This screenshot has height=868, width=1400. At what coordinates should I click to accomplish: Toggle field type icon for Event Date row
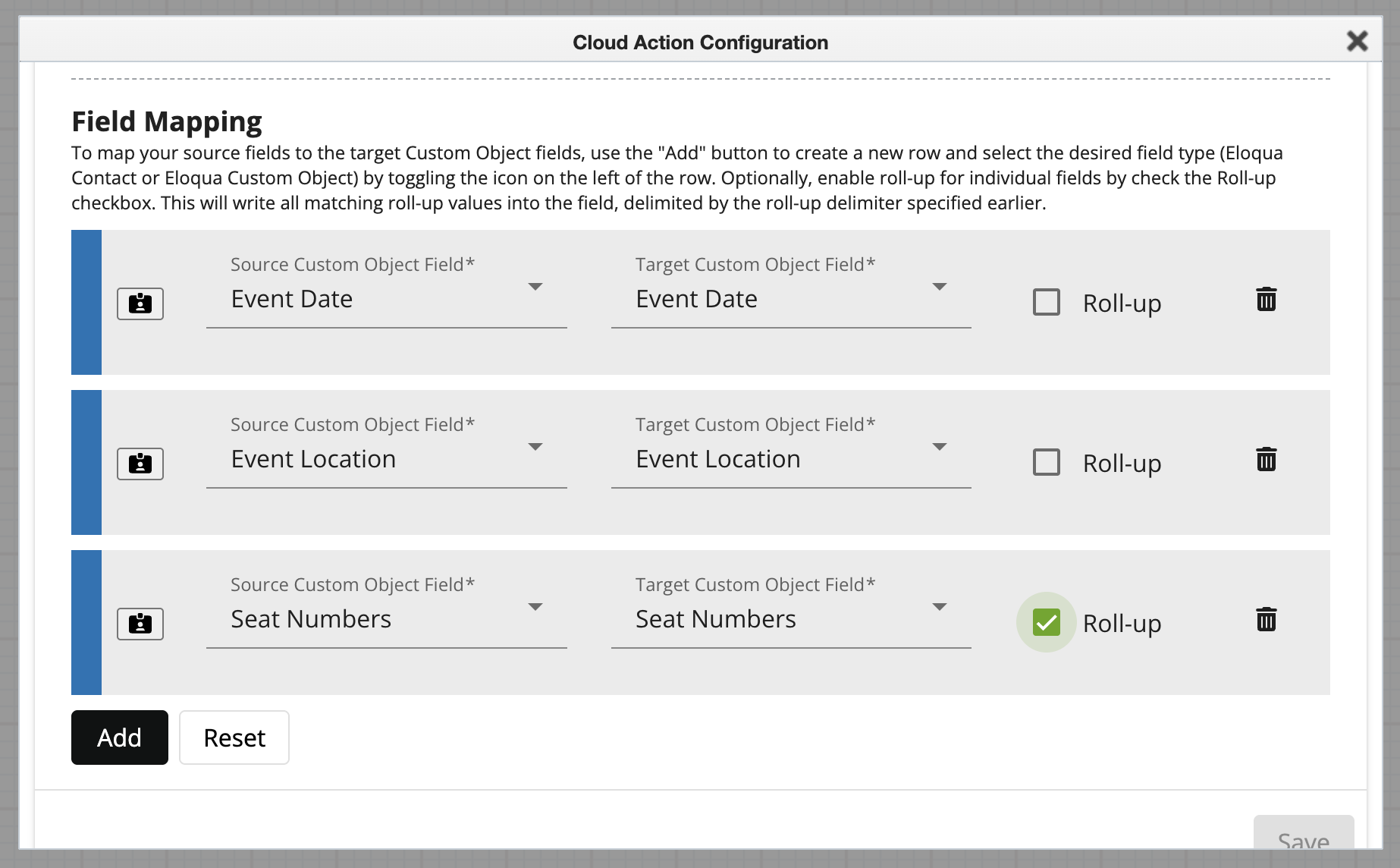point(140,303)
